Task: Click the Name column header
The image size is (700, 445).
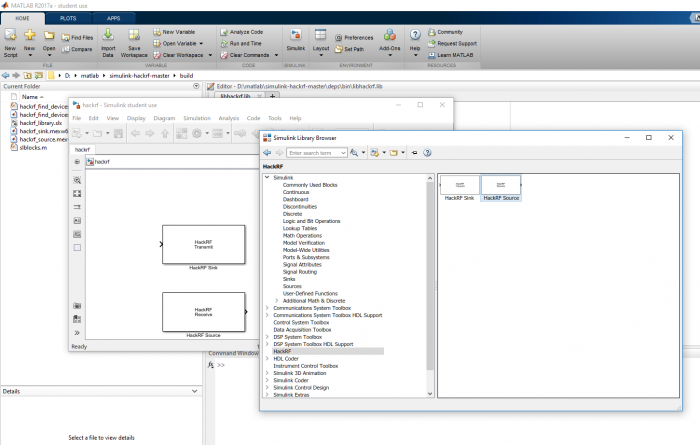Action: (x=30, y=97)
